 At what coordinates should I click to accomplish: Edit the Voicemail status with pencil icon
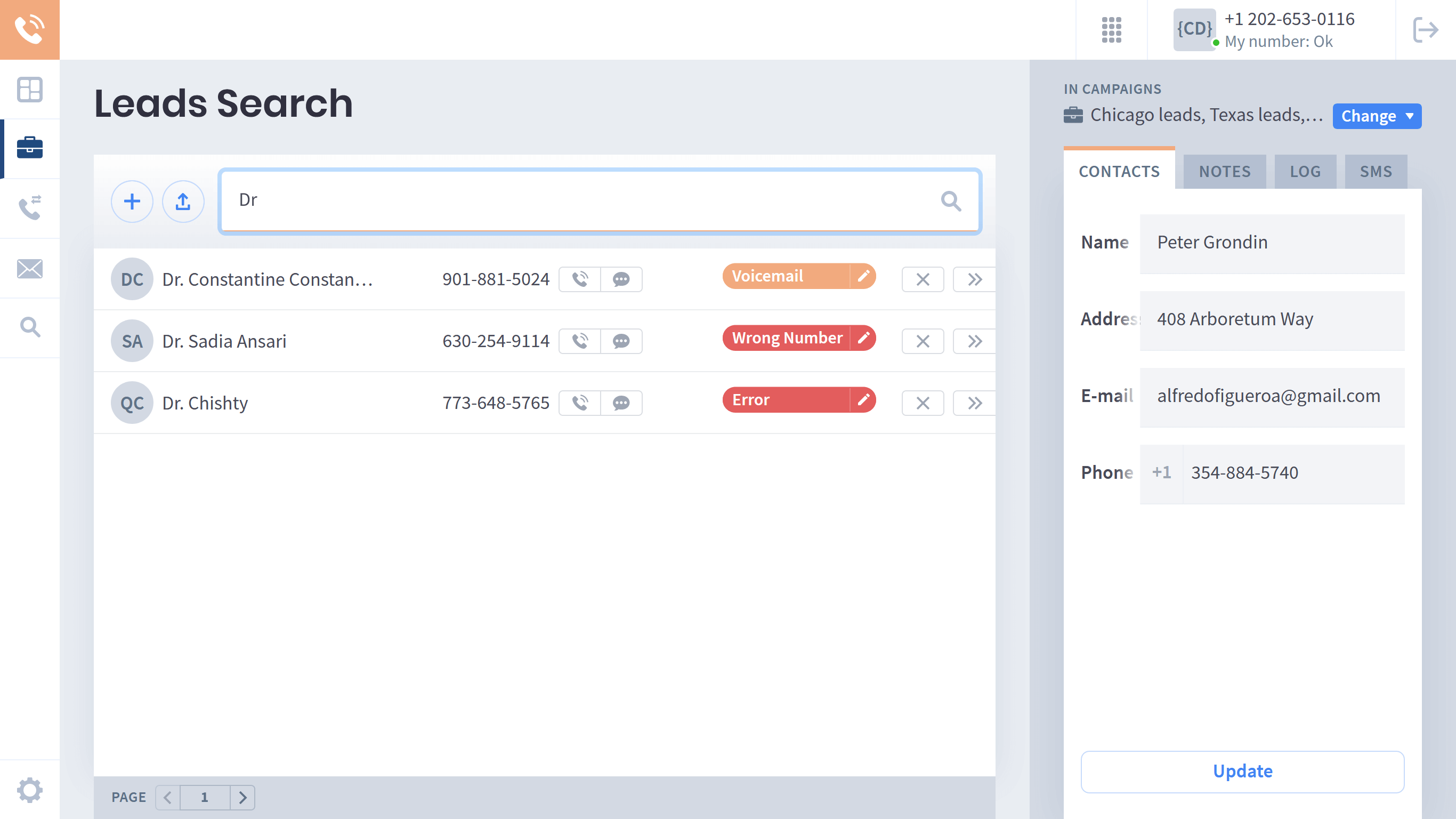[863, 276]
